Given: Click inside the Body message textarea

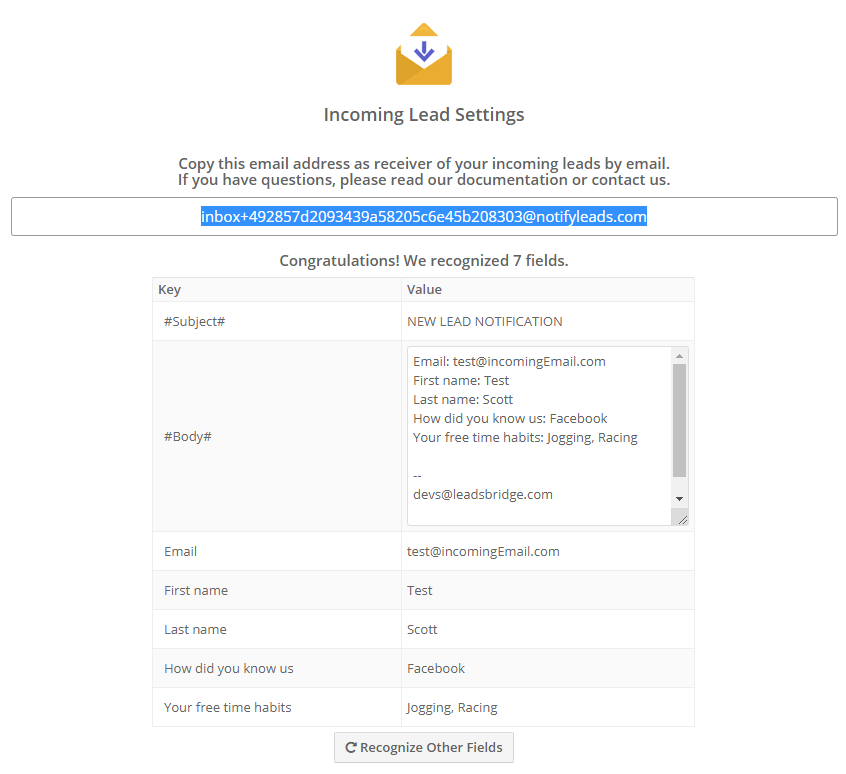Looking at the screenshot, I should pos(540,436).
